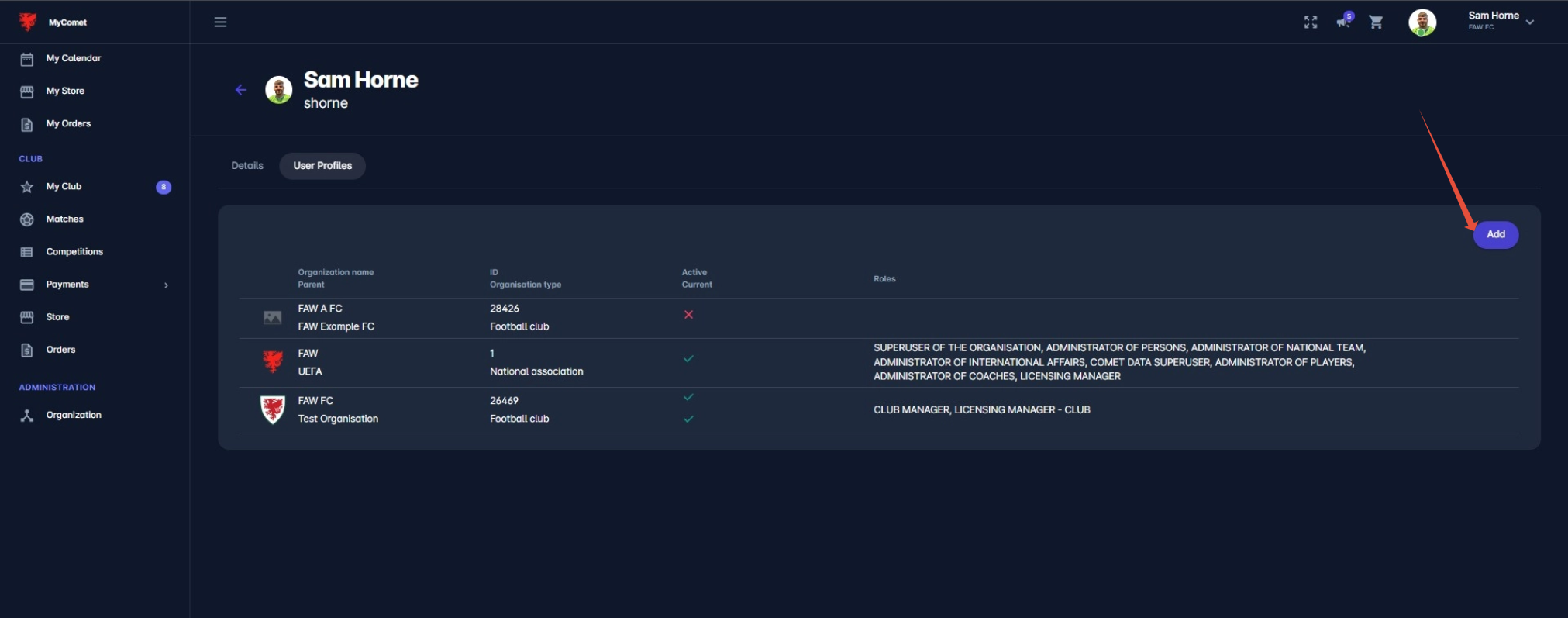Click FAW FC current checkmark

(688, 419)
